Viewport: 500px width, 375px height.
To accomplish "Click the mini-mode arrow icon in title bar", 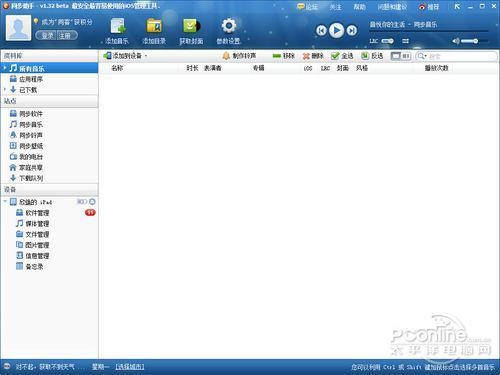I will click(457, 6).
